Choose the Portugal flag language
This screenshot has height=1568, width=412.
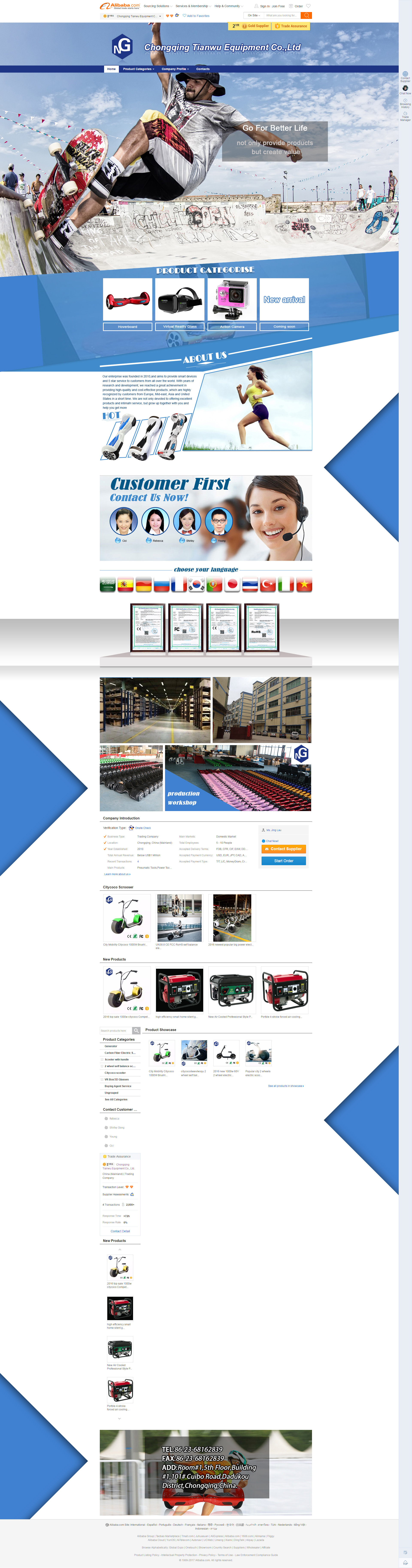coord(215,584)
